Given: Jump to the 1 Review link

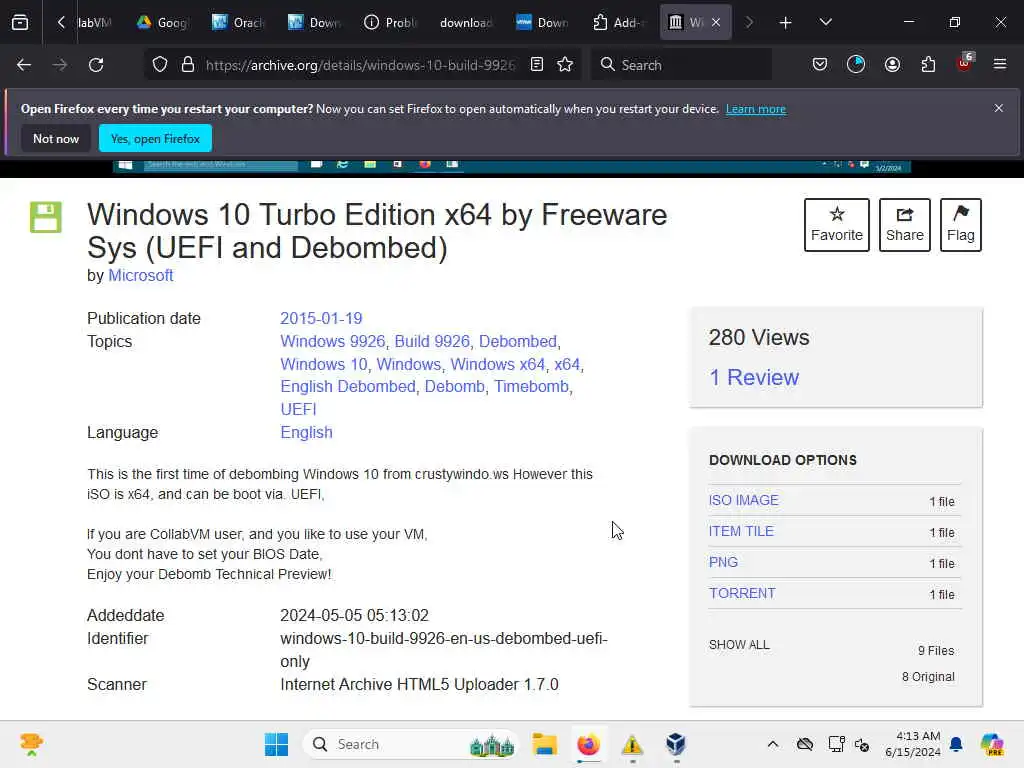Looking at the screenshot, I should tap(754, 377).
